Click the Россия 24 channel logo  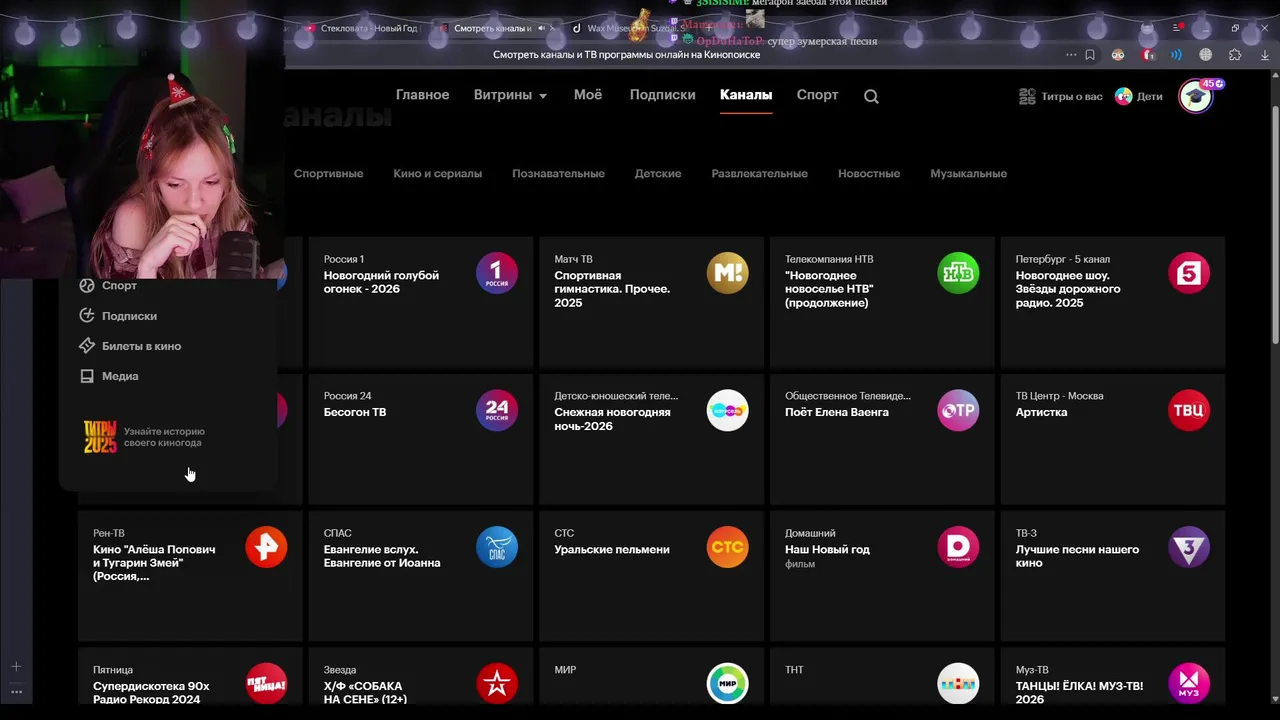click(497, 410)
